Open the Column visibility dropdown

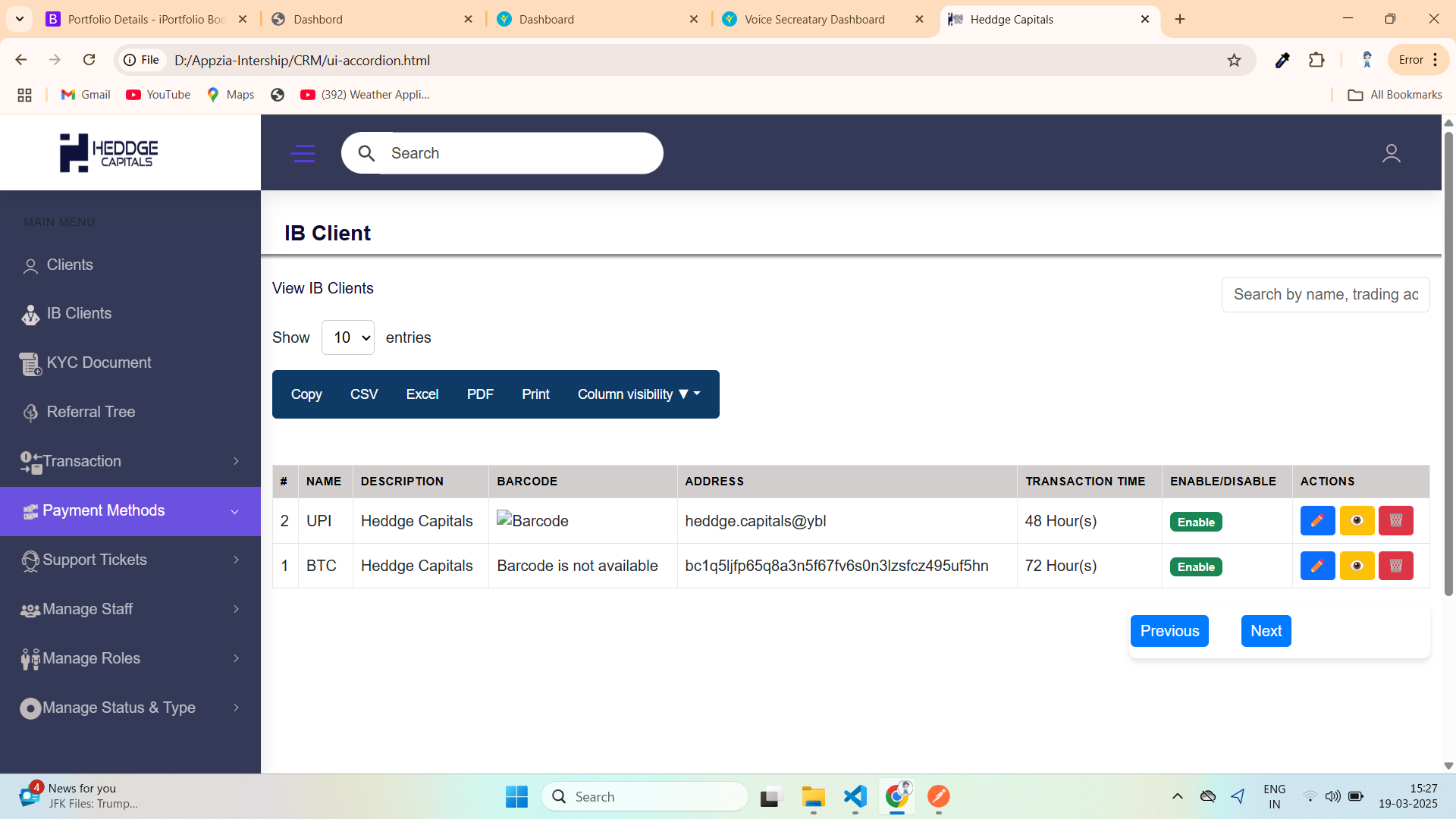coord(639,394)
